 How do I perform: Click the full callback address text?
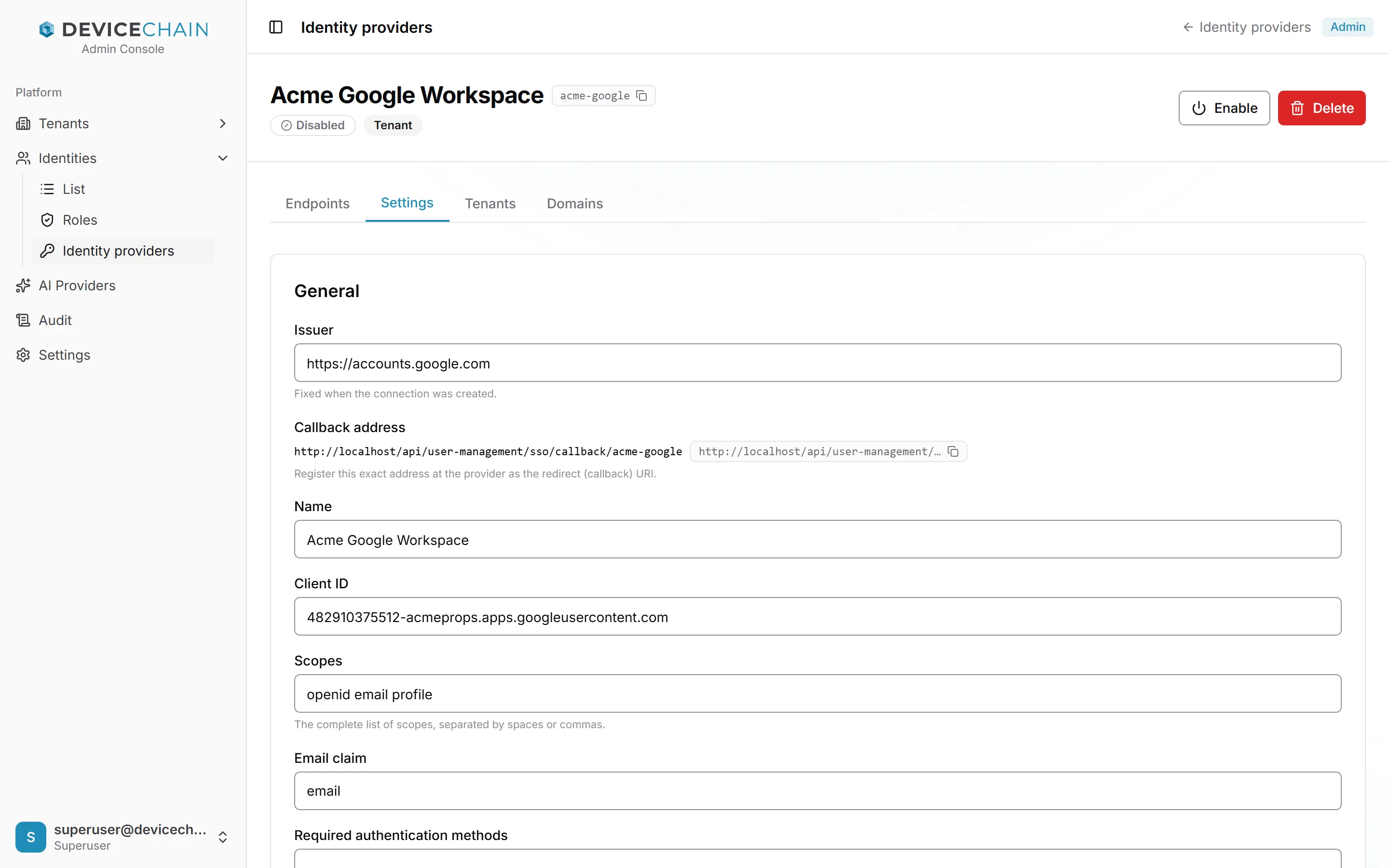click(488, 452)
